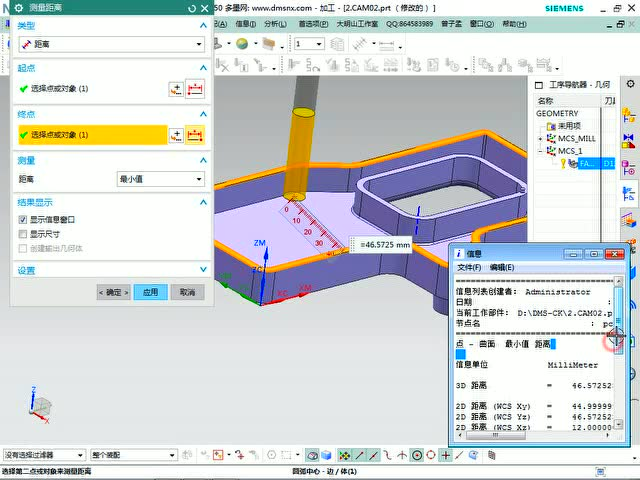640x480 pixels.
Task: Click the page-with-box icon in second toolbar row
Action: point(433,65)
